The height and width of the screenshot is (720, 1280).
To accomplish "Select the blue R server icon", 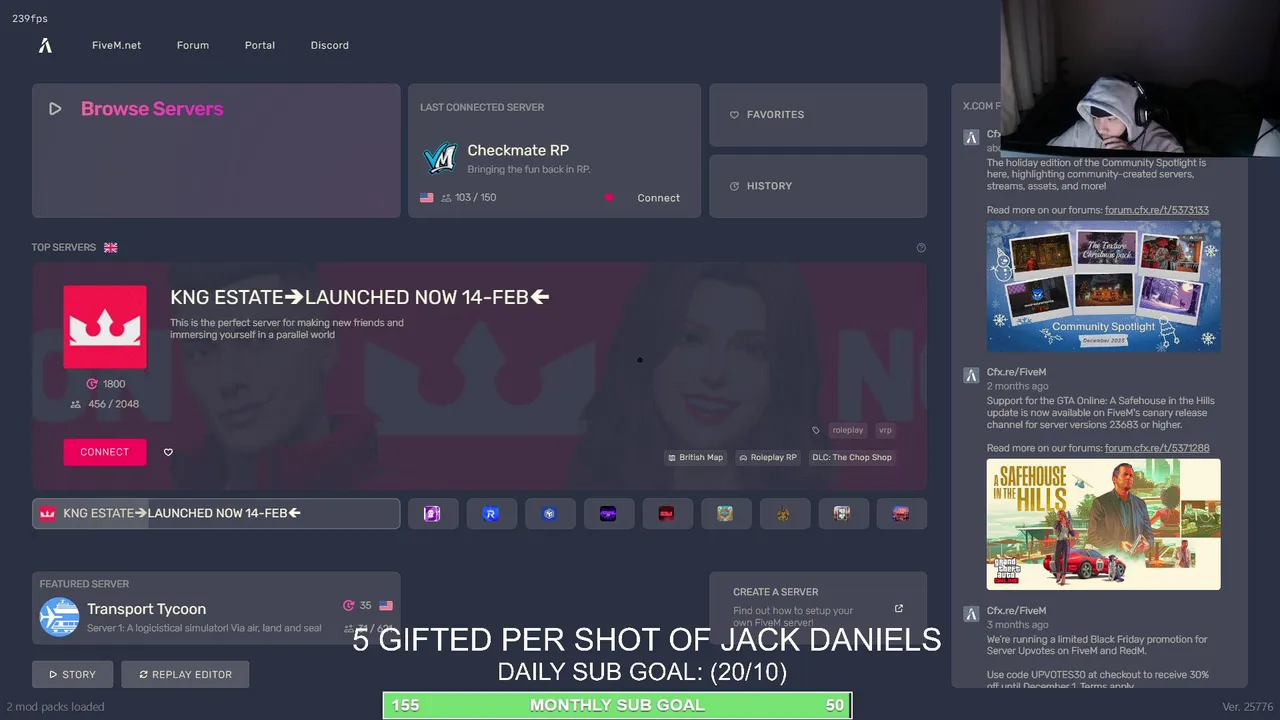I will coord(491,514).
